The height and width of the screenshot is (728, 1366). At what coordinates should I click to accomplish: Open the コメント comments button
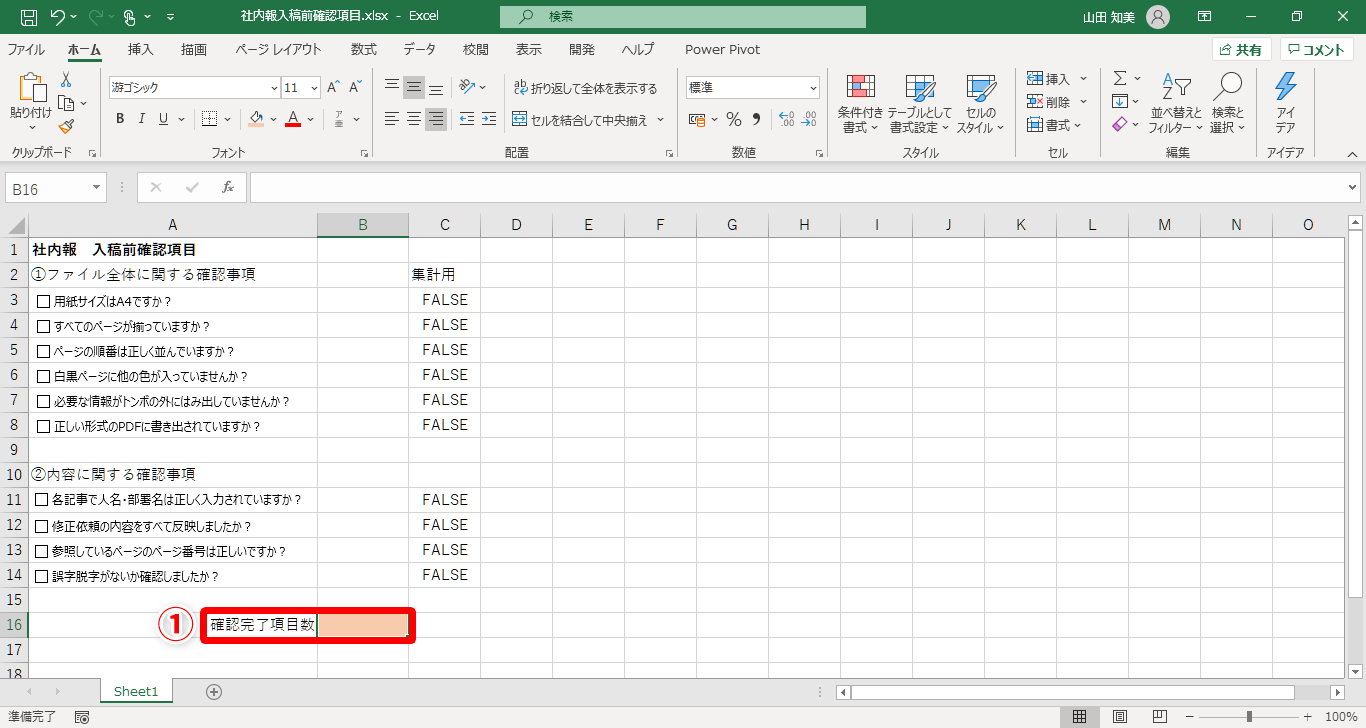[1317, 50]
